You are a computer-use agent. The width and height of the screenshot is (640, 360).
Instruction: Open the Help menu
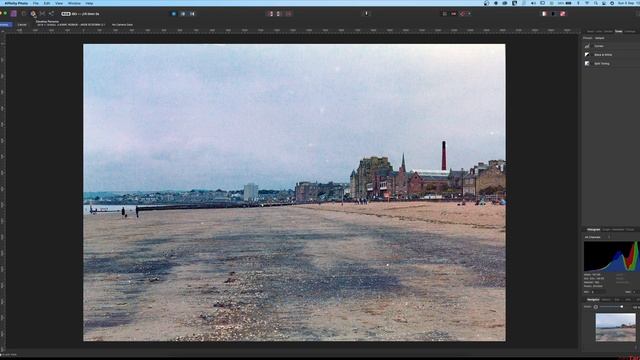89,3
